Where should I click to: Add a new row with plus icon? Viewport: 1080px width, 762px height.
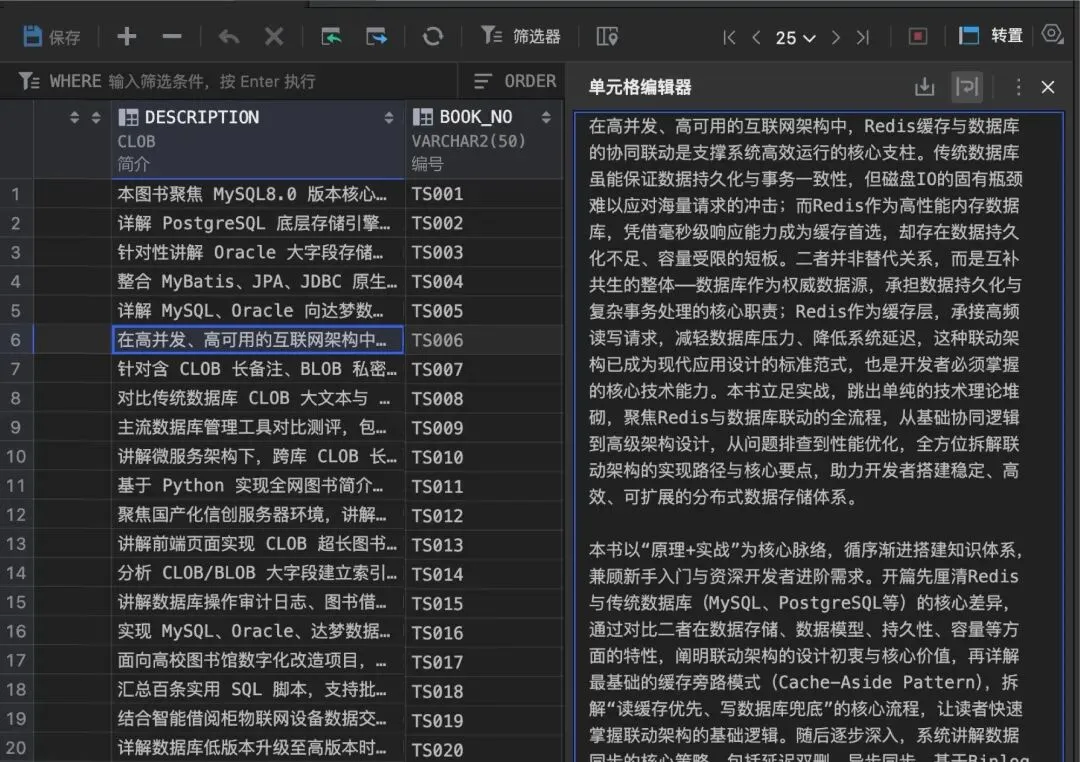point(127,36)
